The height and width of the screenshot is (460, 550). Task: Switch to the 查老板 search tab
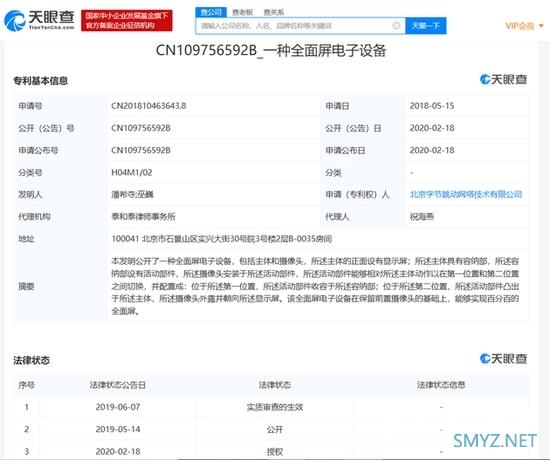tap(242, 13)
